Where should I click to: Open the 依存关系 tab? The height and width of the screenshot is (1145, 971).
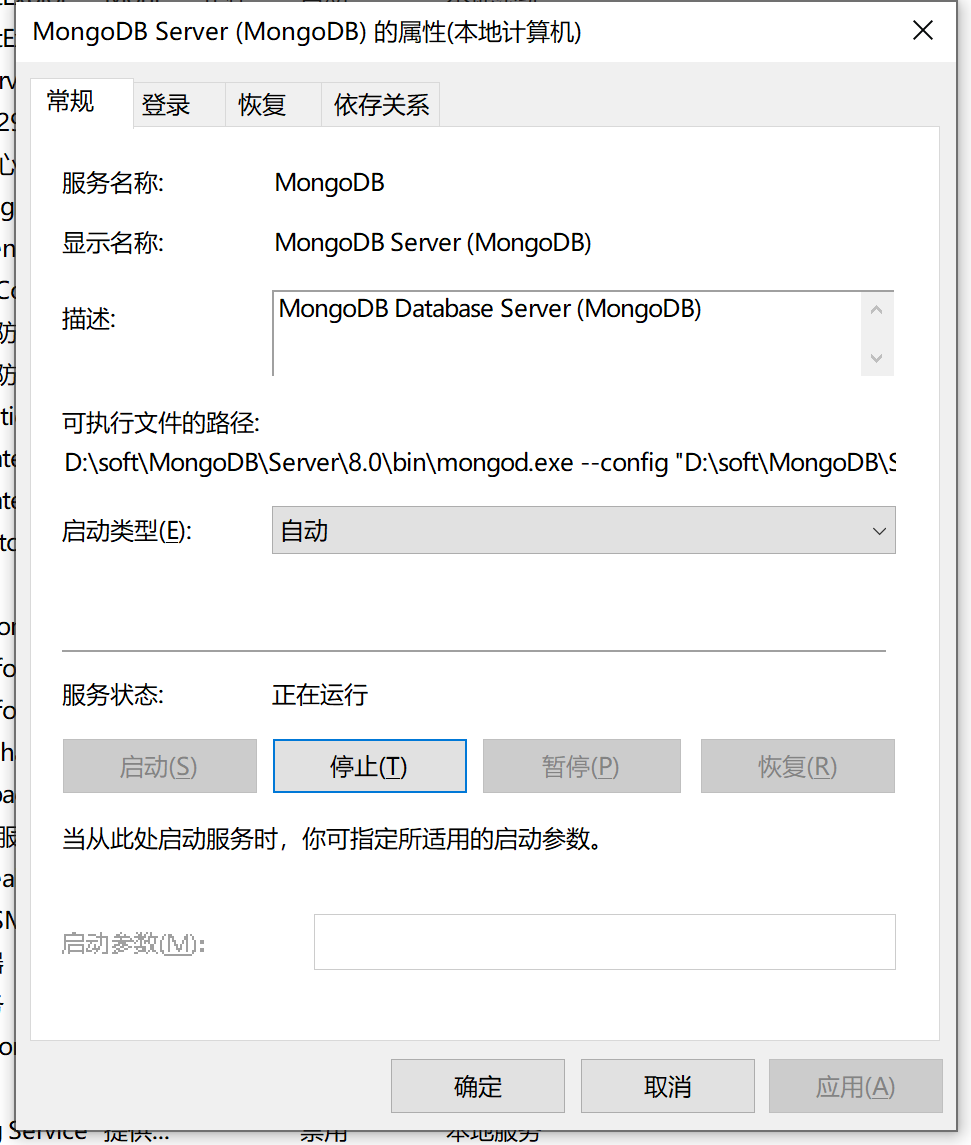[x=380, y=105]
